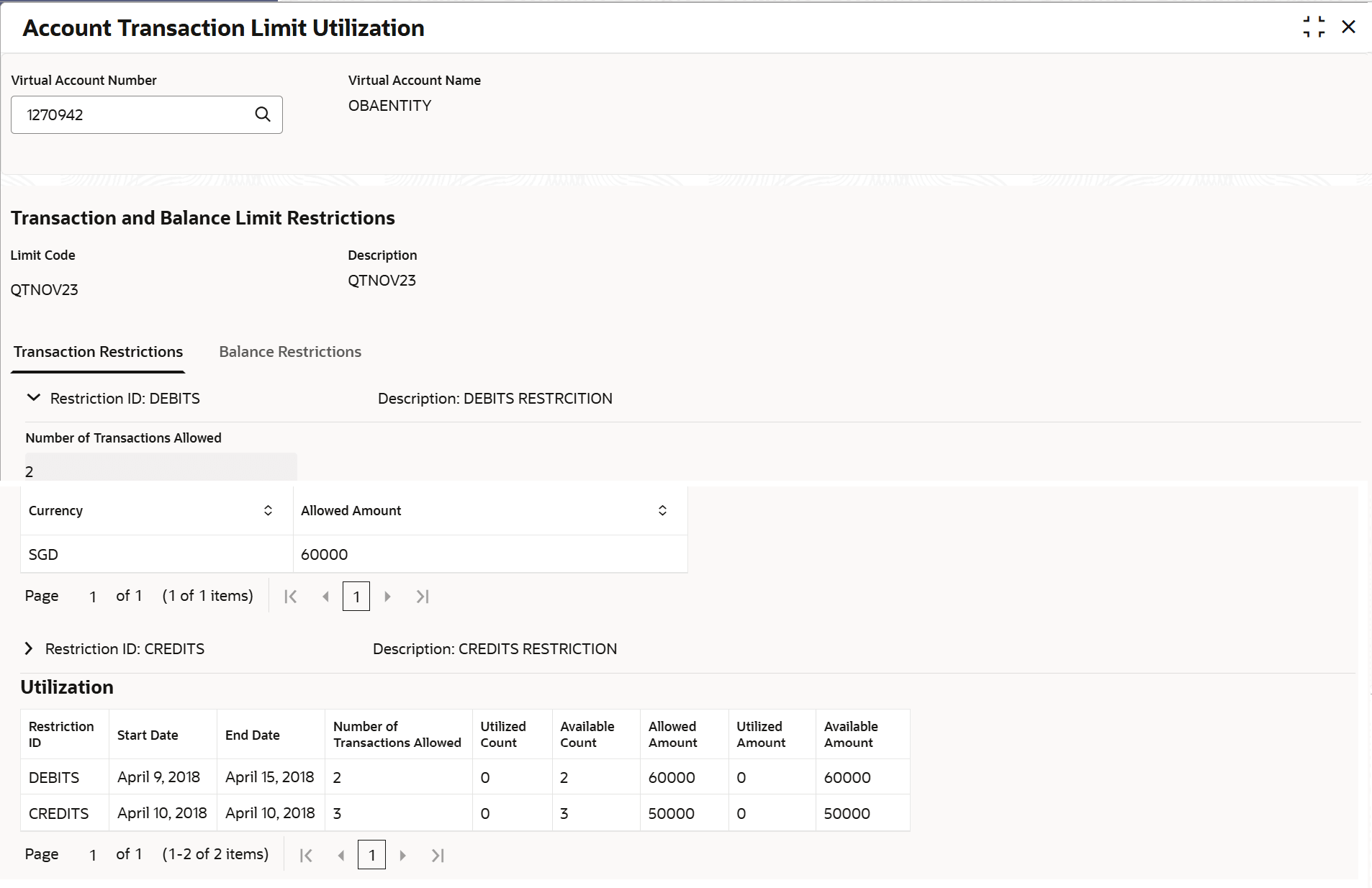This screenshot has width=1372, height=888.
Task: Click the Start Date column header
Action: click(163, 734)
